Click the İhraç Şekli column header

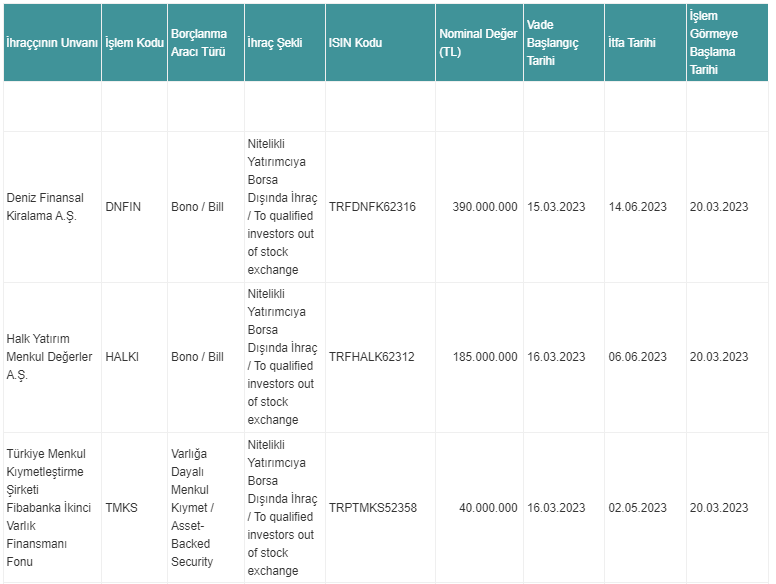(275, 43)
